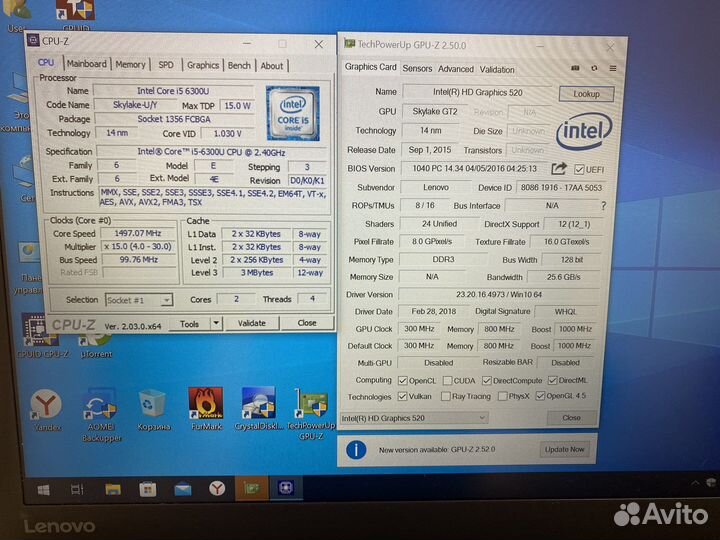This screenshot has width=720, height=540.
Task: Toggle the OpenGL 4.5 checkbox
Action: click(x=540, y=395)
